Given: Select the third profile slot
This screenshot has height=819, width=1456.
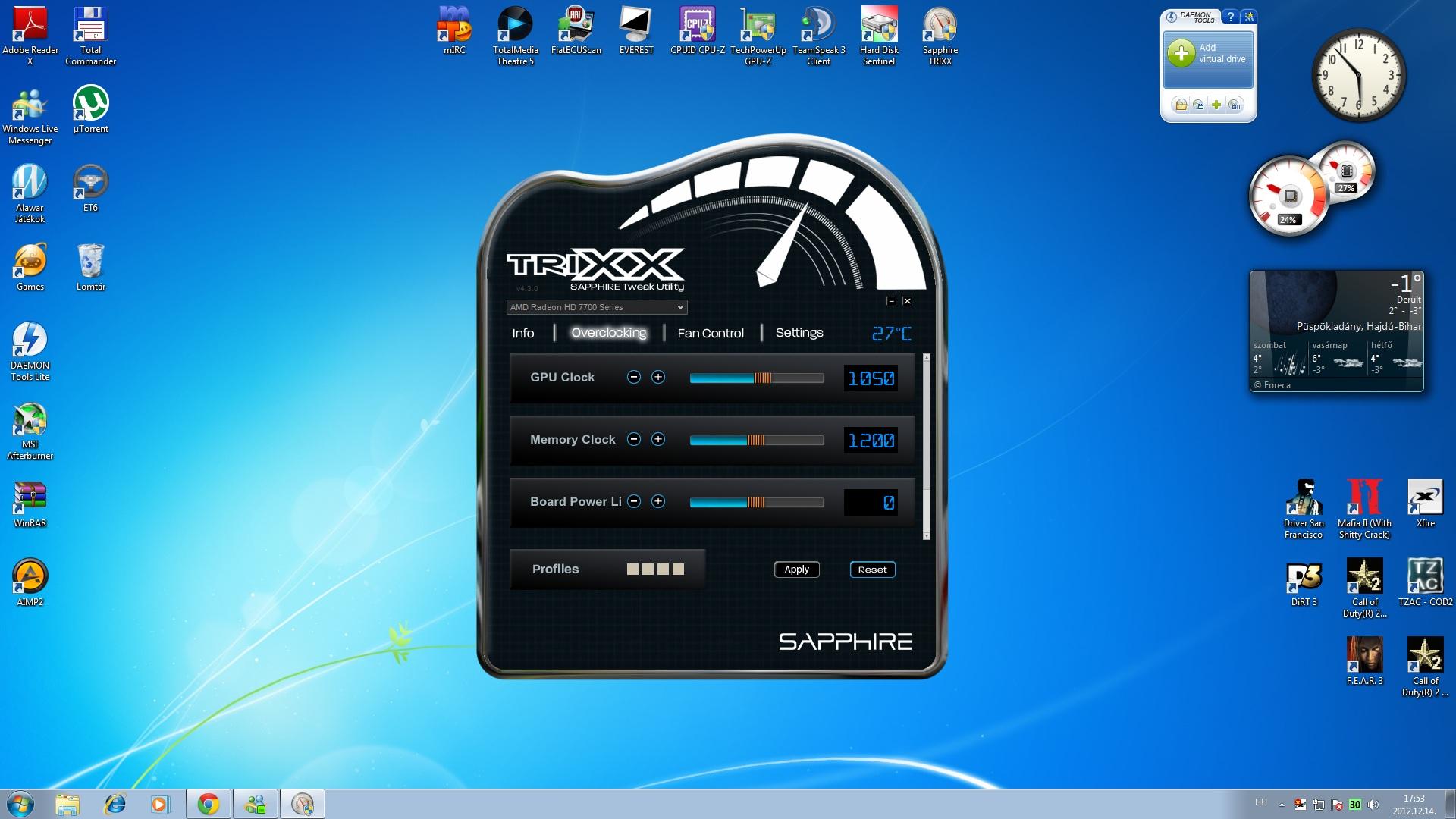Looking at the screenshot, I should (x=663, y=569).
